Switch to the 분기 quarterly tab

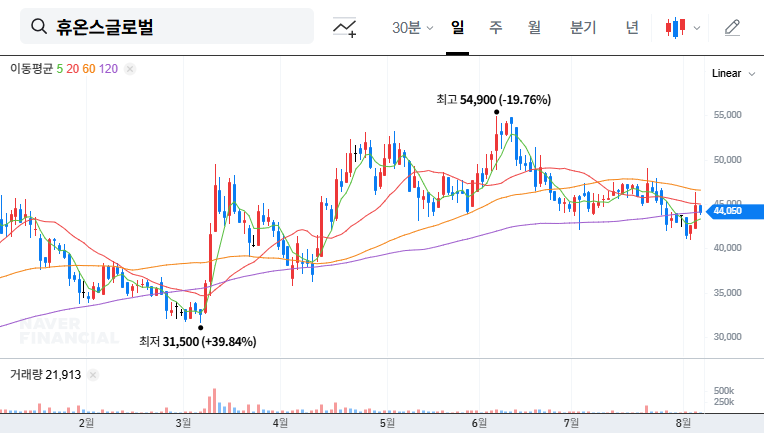coord(582,27)
